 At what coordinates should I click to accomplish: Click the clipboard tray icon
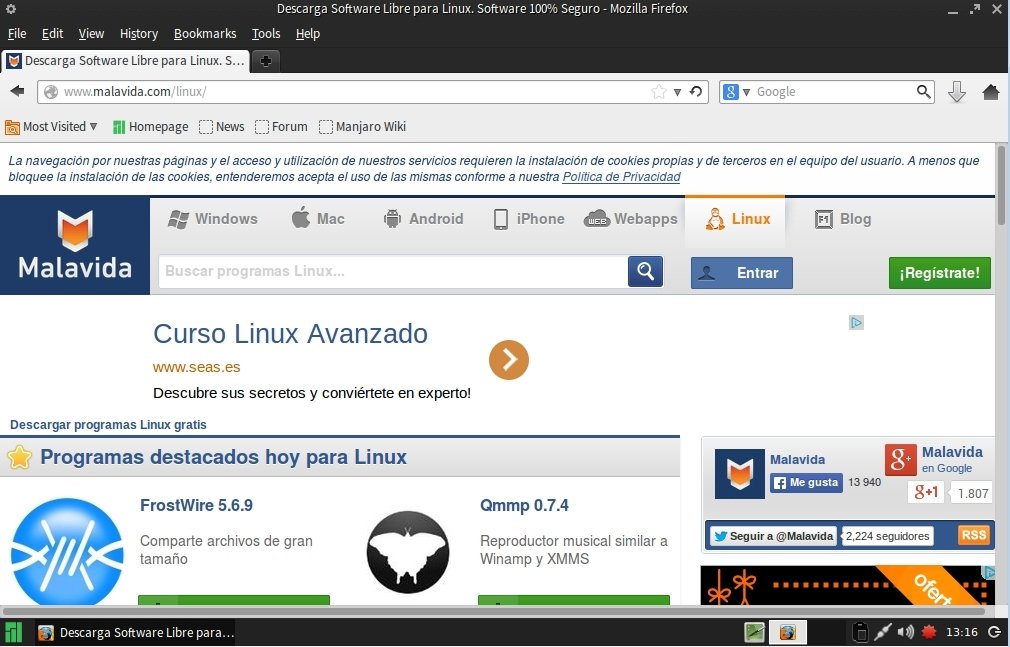tap(859, 632)
